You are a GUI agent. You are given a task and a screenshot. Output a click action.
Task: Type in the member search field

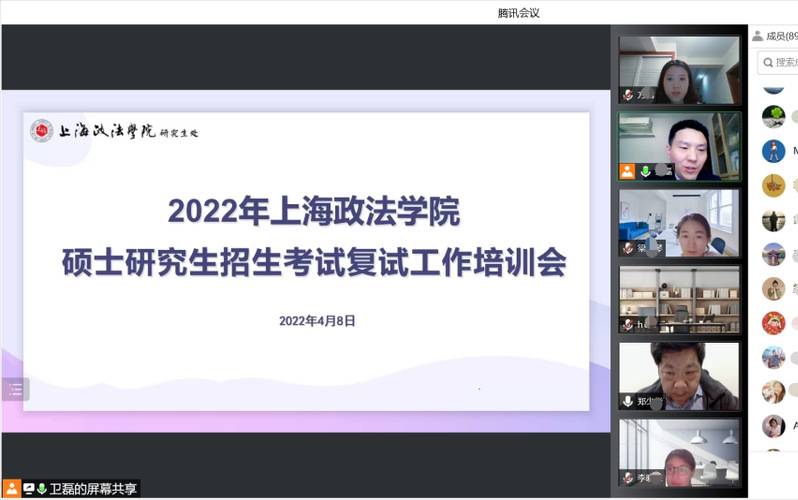point(785,62)
